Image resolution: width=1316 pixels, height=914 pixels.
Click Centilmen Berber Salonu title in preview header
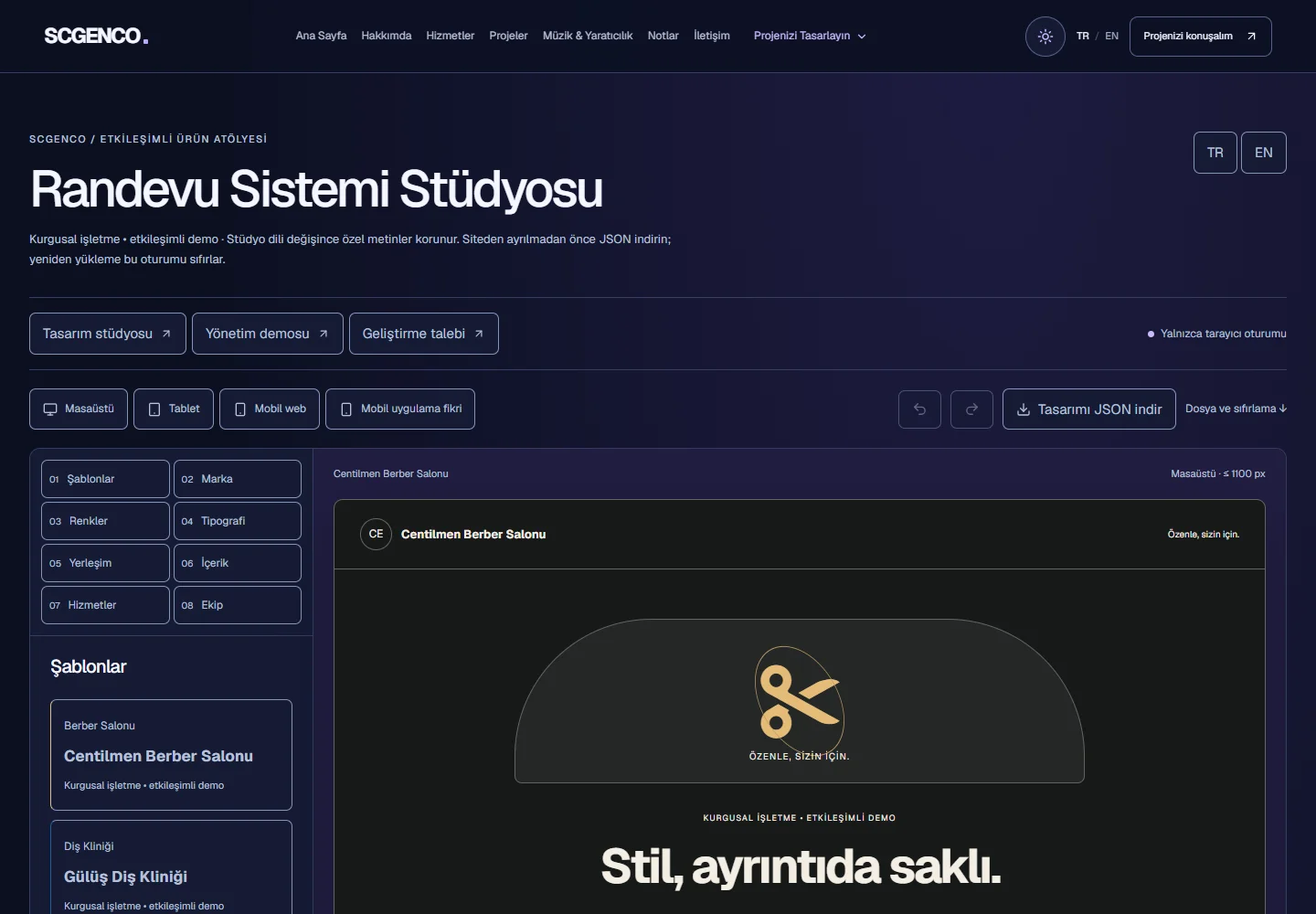[473, 535]
